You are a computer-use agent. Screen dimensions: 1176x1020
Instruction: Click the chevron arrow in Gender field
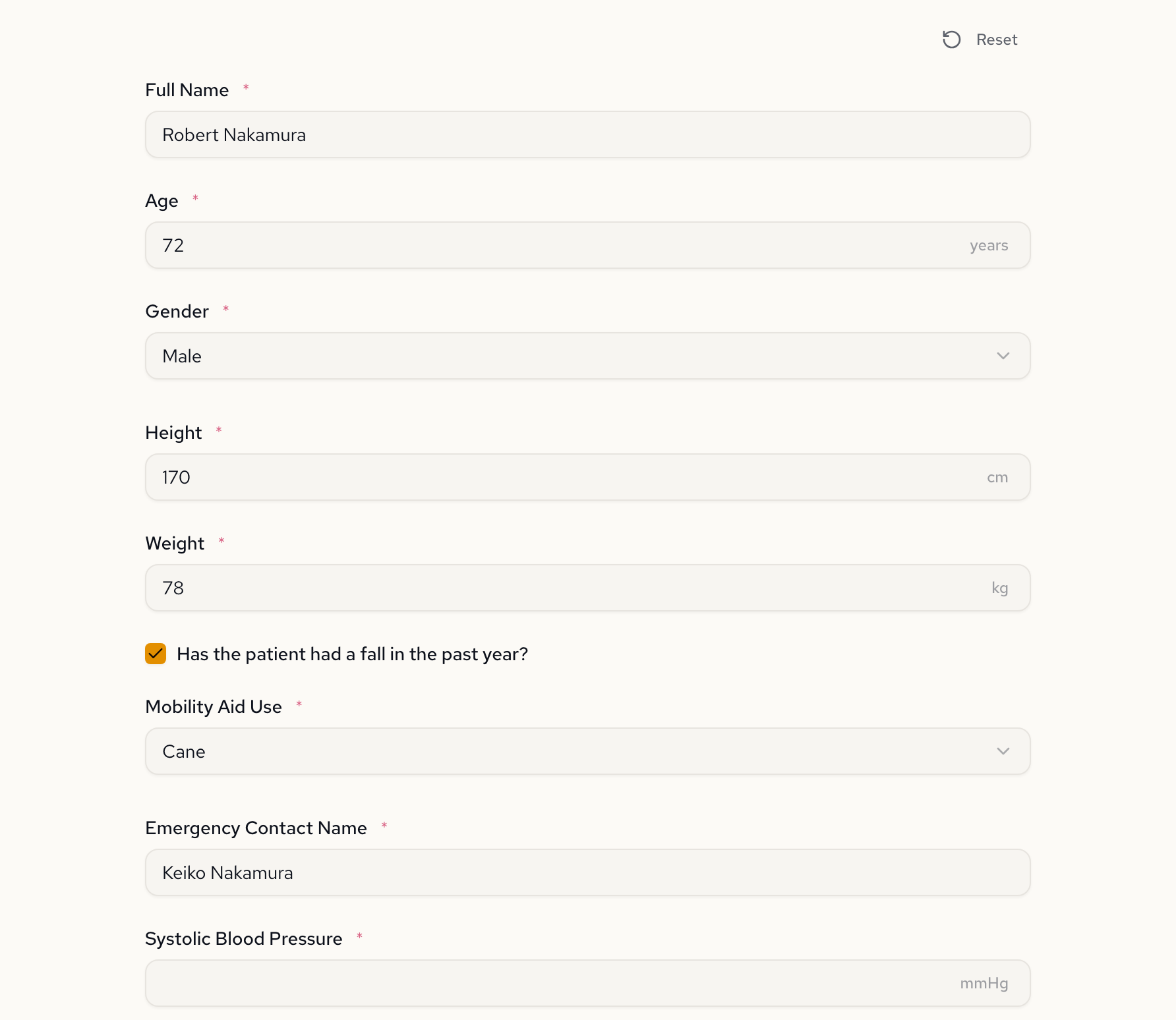point(1003,356)
